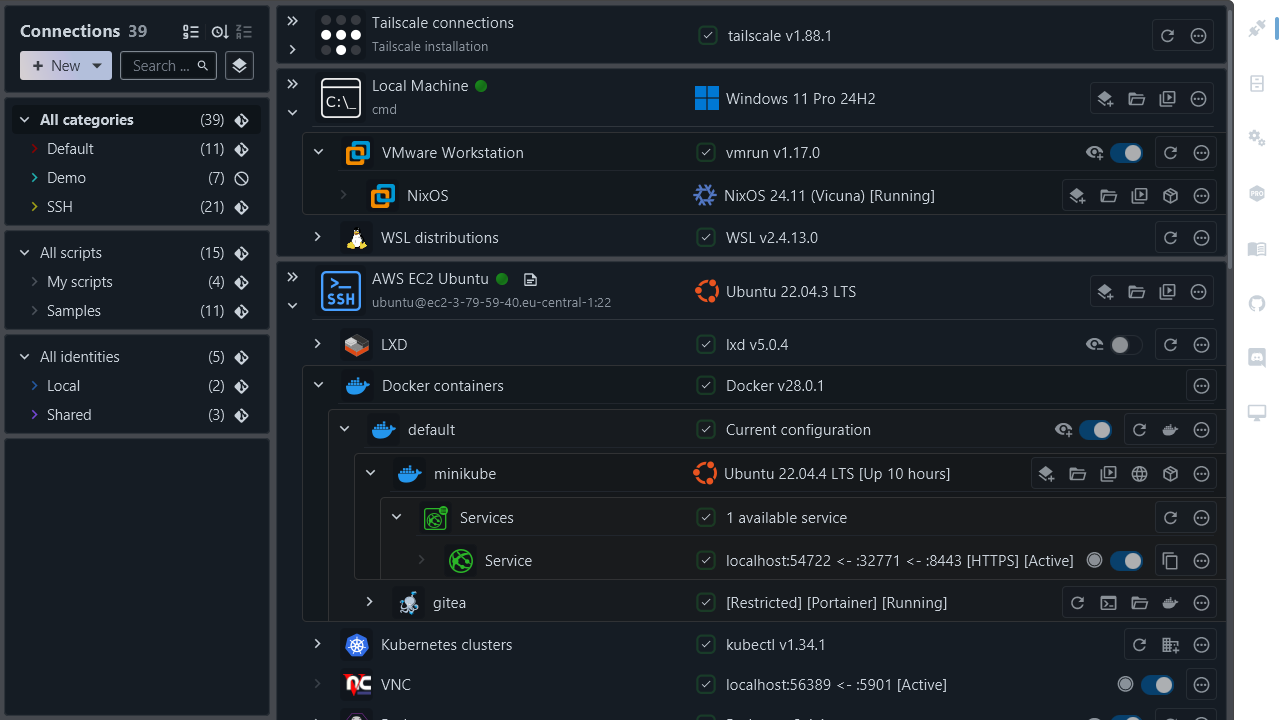Toggle the VMware Workstation switch off
Viewport: 1280px width, 720px height.
(x=1126, y=153)
